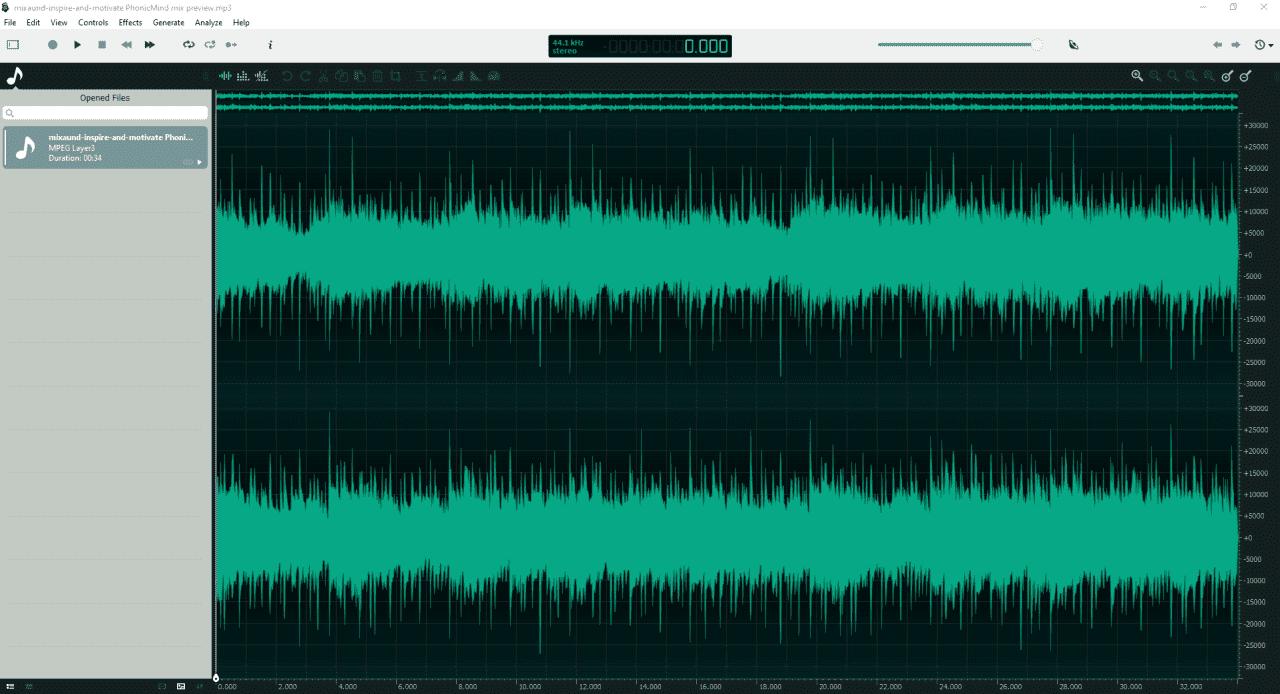Image resolution: width=1280 pixels, height=694 pixels.
Task: Click the file information 'i' icon
Action: 269,45
